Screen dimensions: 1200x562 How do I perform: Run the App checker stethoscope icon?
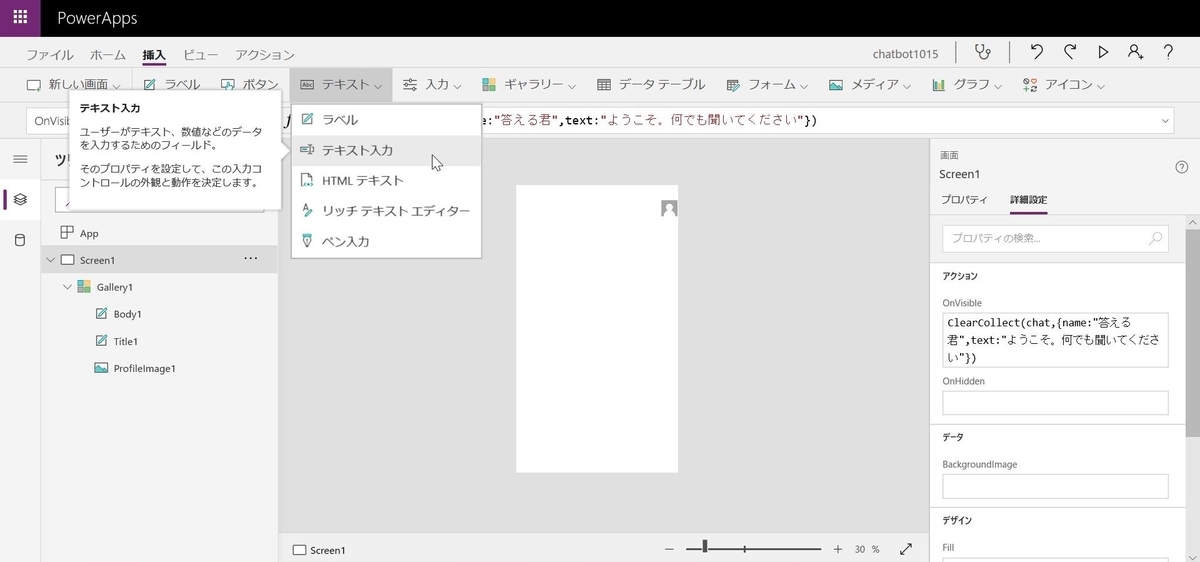tap(984, 53)
